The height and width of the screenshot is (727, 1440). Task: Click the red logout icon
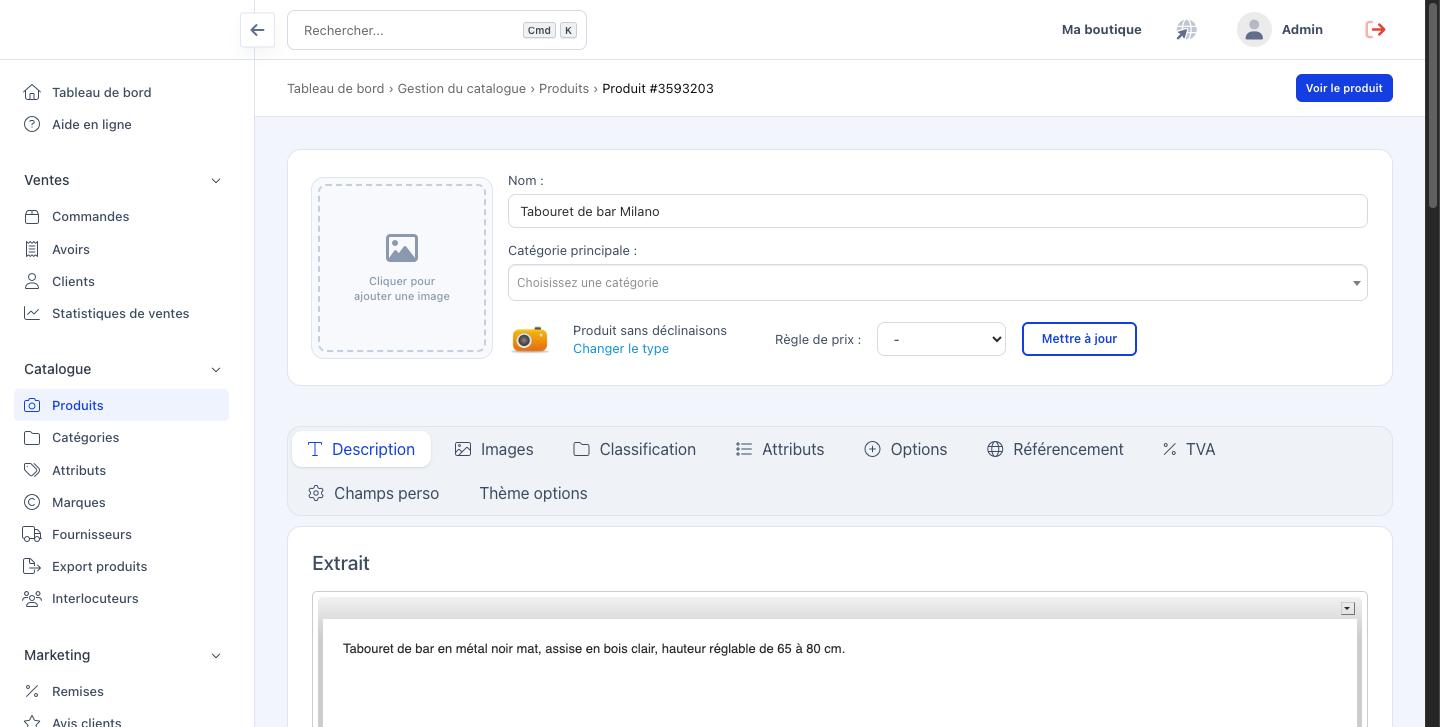1375,30
